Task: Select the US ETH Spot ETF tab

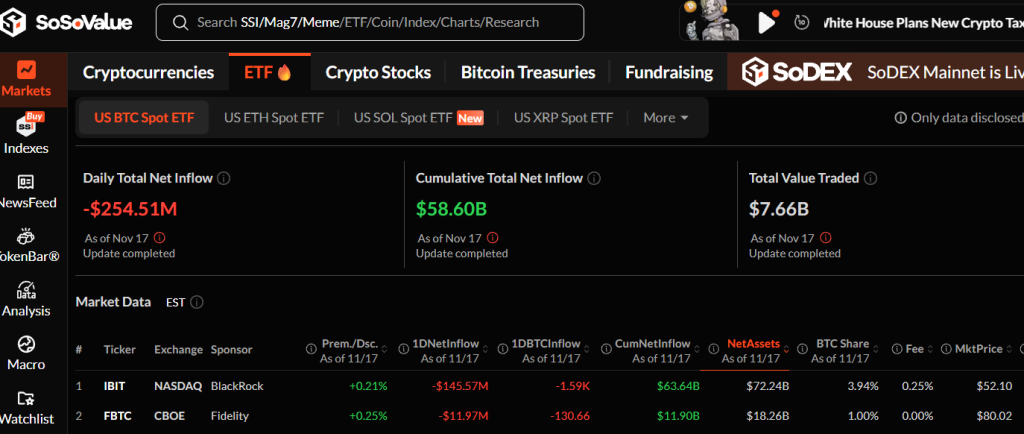Action: (x=274, y=118)
